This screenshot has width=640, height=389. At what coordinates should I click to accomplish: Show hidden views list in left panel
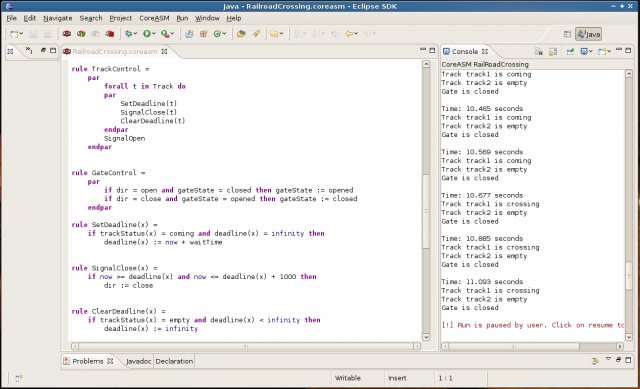[x=29, y=50]
